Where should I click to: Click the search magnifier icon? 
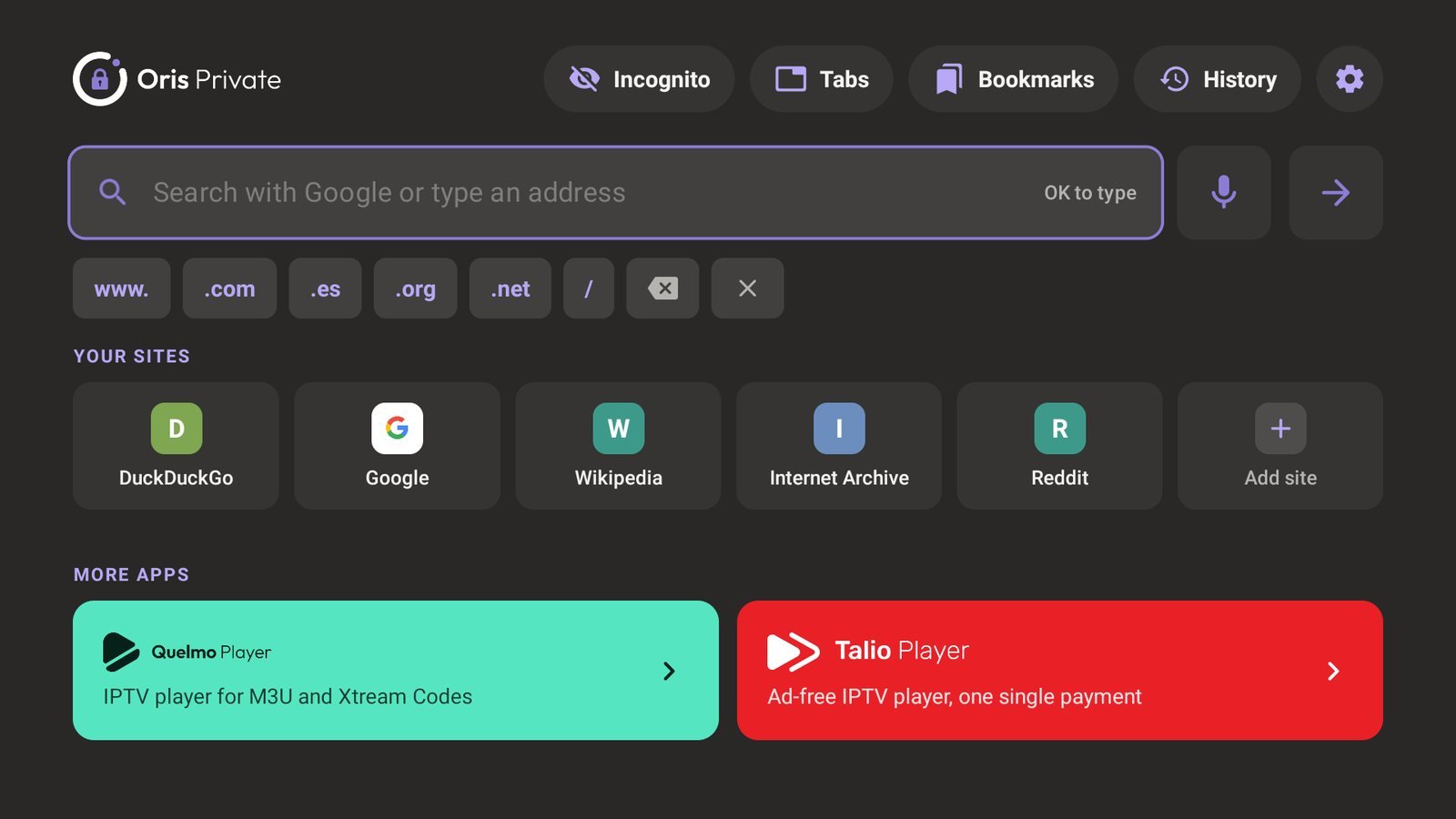(x=113, y=192)
